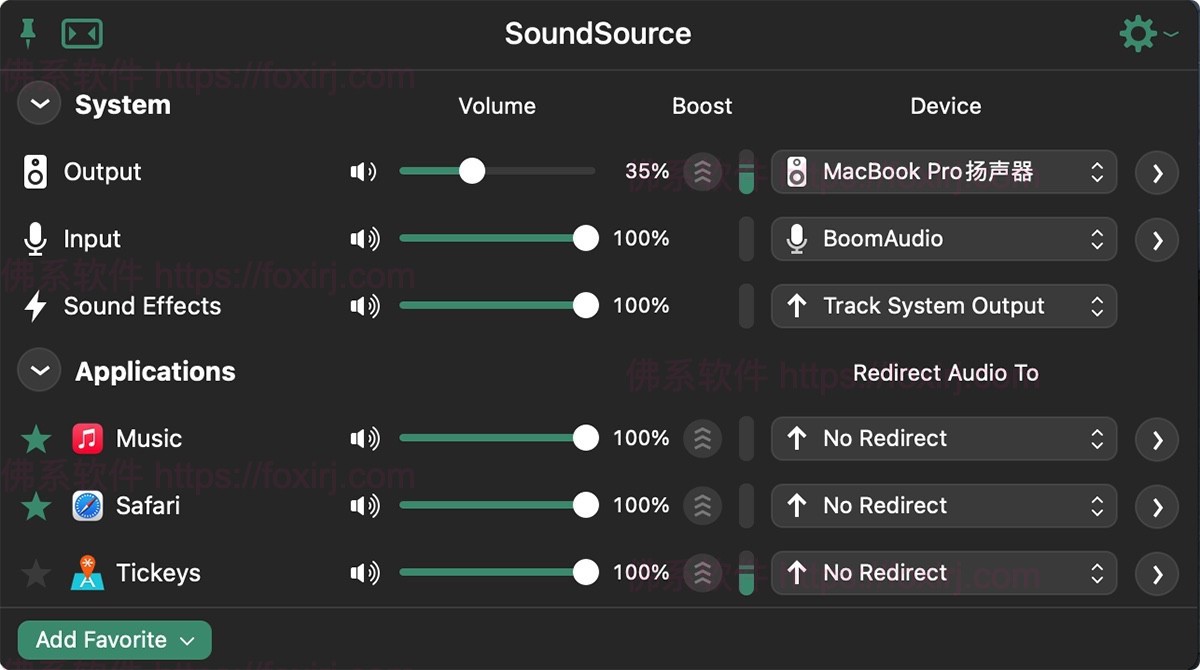Expand detailed settings for Music
The width and height of the screenshot is (1200, 670).
tap(1156, 438)
